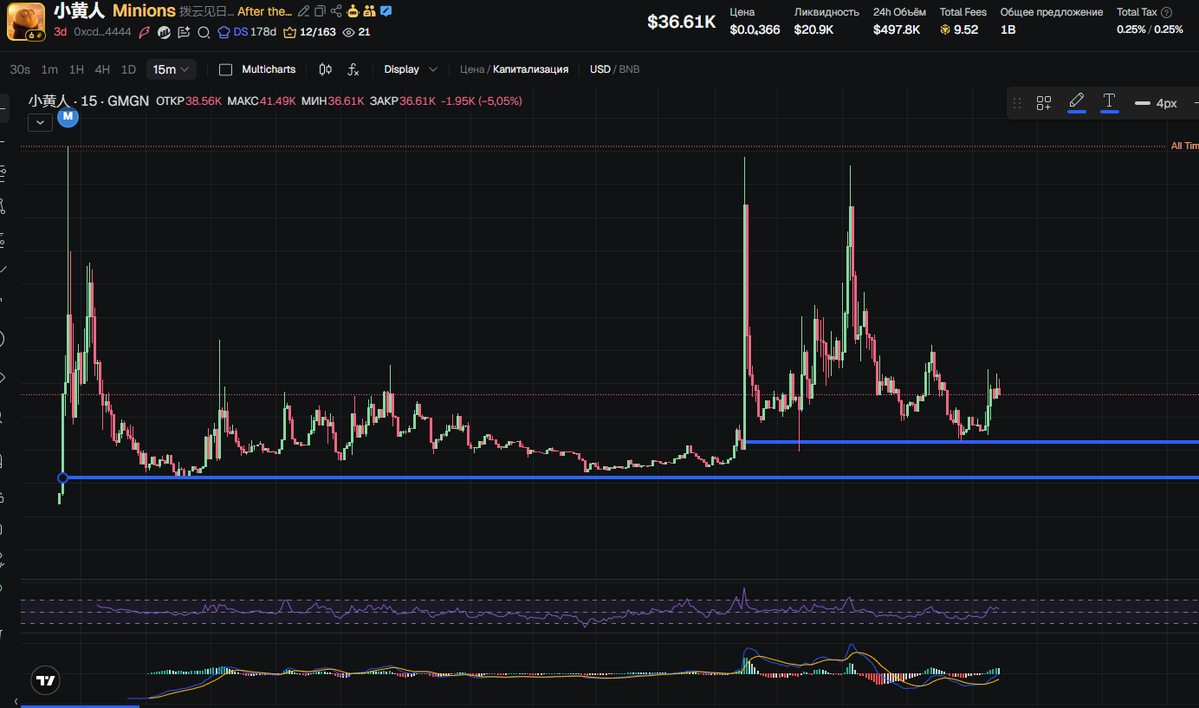This screenshot has width=1199, height=708.
Task: Select the 4H timeframe
Action: point(102,70)
